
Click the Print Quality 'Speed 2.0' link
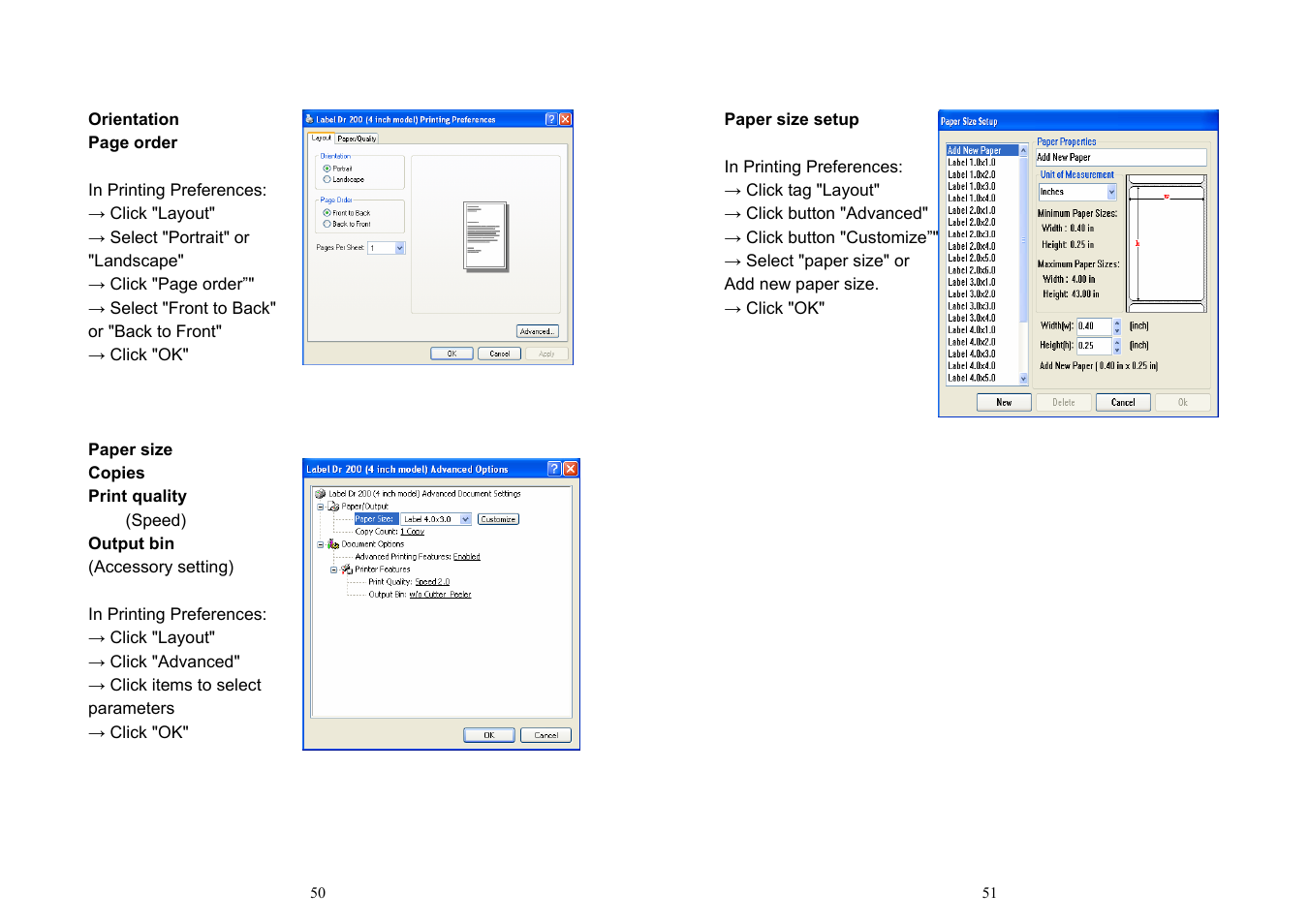click(432, 582)
